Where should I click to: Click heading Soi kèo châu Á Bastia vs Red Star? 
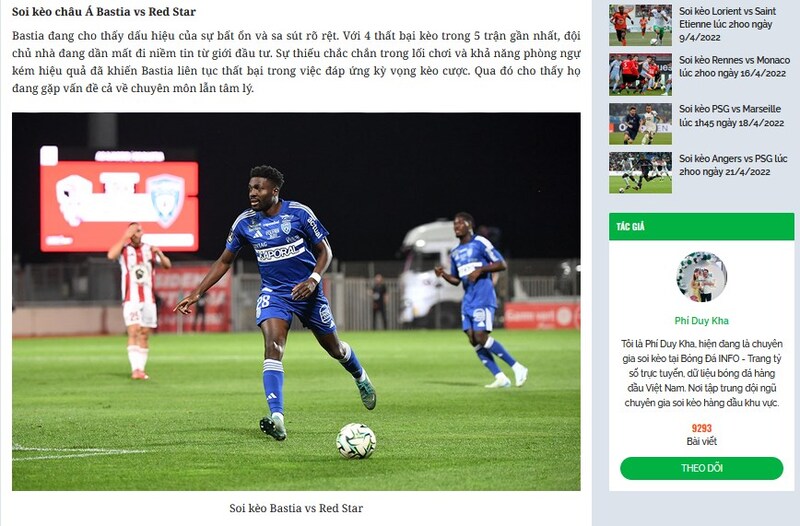click(104, 11)
